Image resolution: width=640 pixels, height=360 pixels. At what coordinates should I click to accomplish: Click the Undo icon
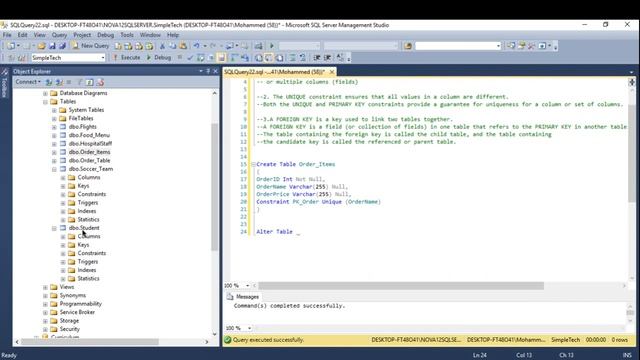coord(197,46)
